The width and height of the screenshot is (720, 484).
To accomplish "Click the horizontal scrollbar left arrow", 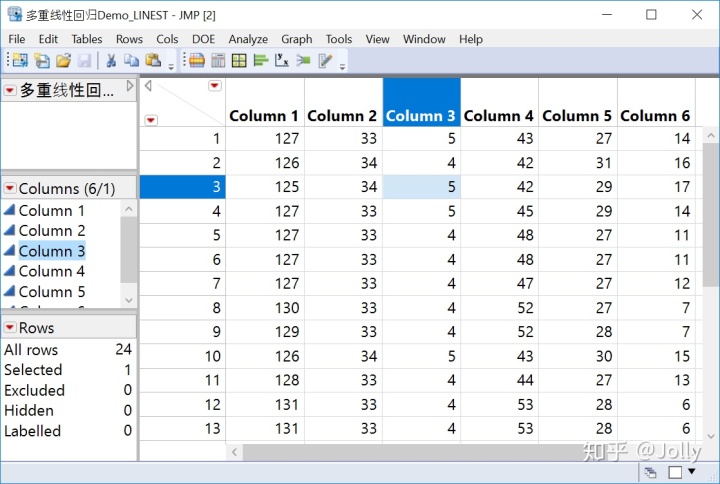I will pyautogui.click(x=235, y=452).
